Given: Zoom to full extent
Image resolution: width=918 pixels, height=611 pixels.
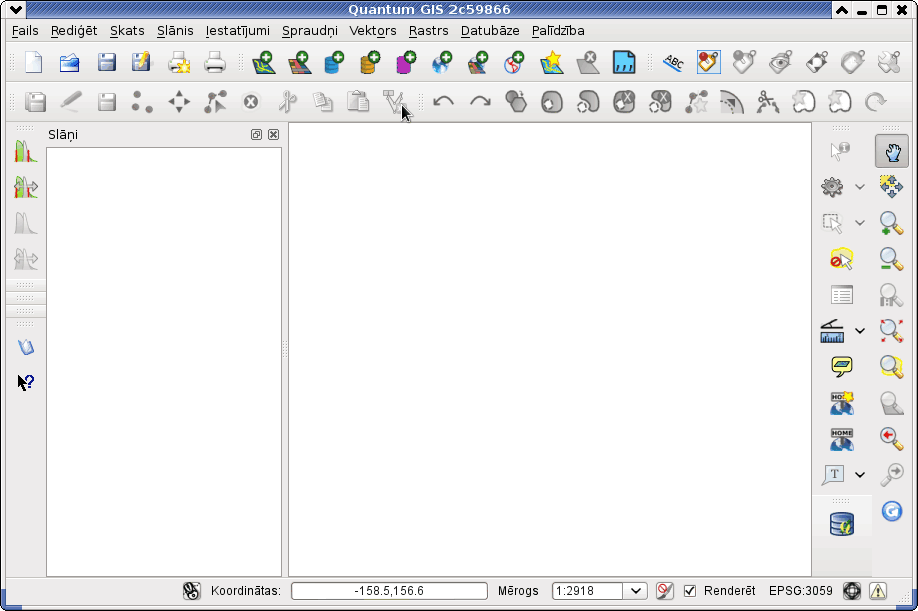Looking at the screenshot, I should [x=892, y=331].
